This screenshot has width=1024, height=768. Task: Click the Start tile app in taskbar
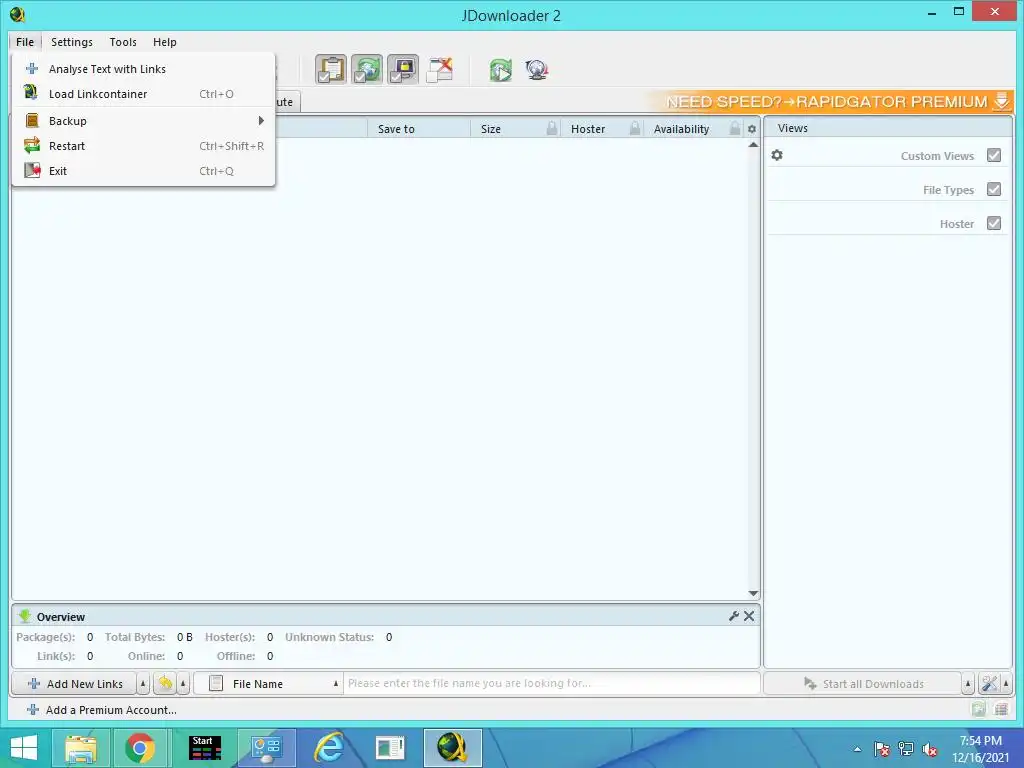click(x=204, y=748)
